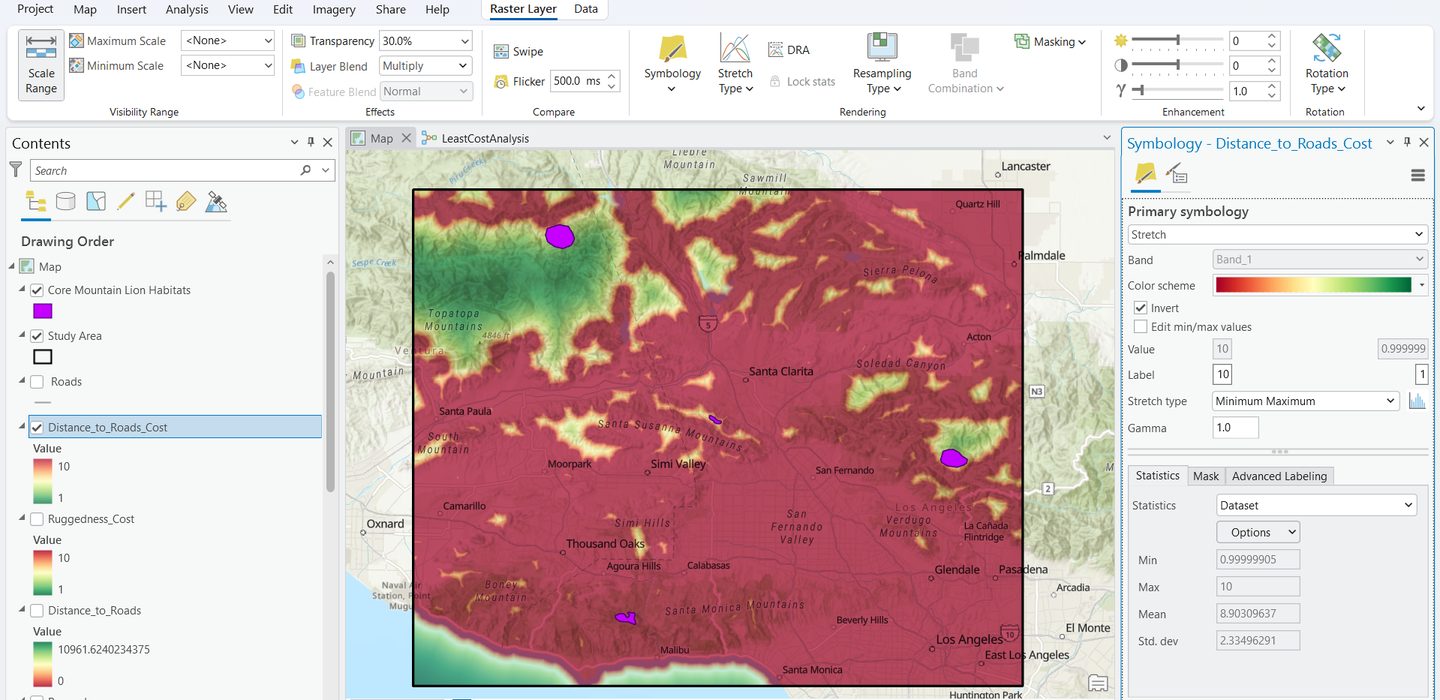Open the Analysis menu tab

pyautogui.click(x=187, y=10)
